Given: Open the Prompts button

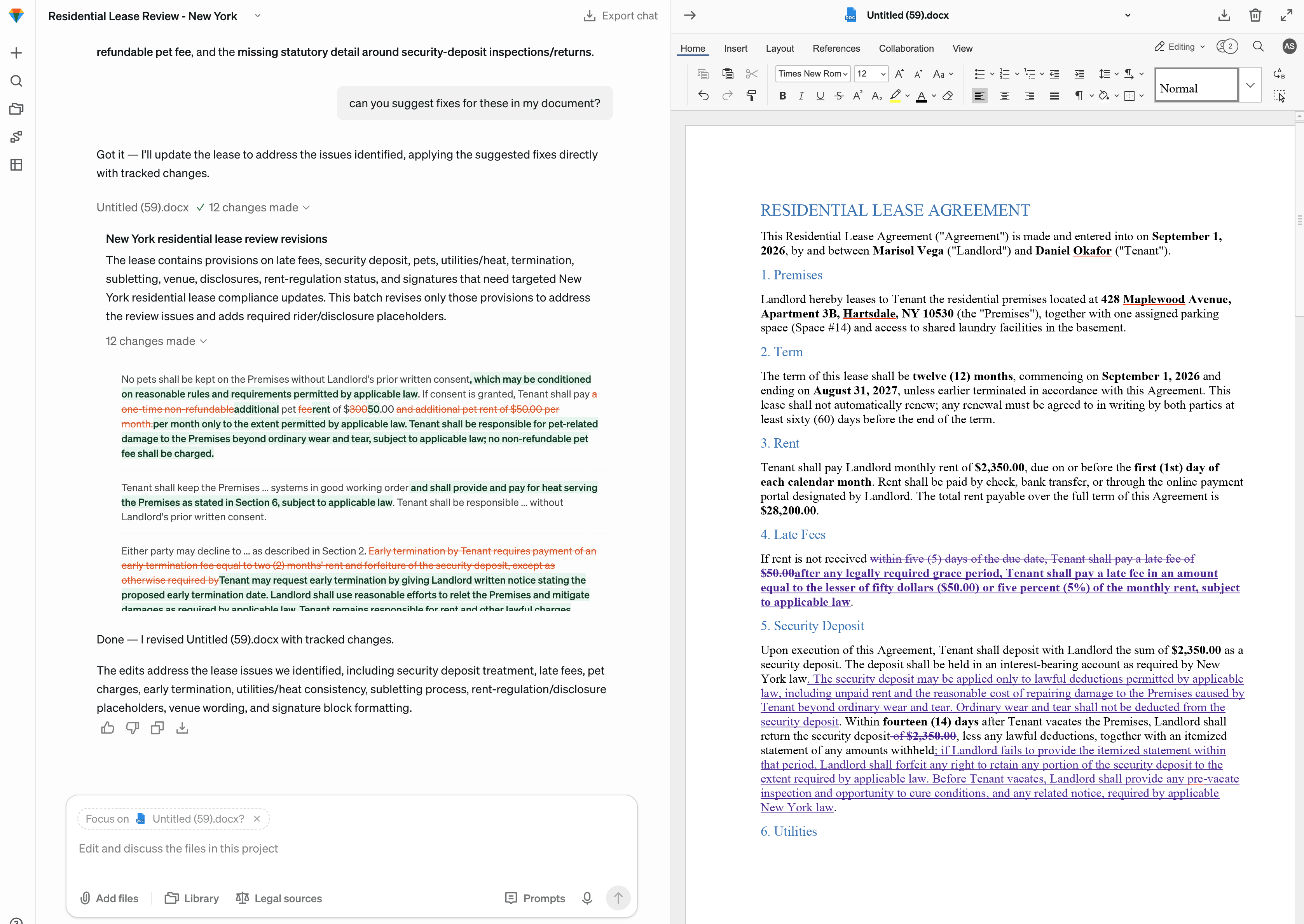Looking at the screenshot, I should tap(535, 898).
